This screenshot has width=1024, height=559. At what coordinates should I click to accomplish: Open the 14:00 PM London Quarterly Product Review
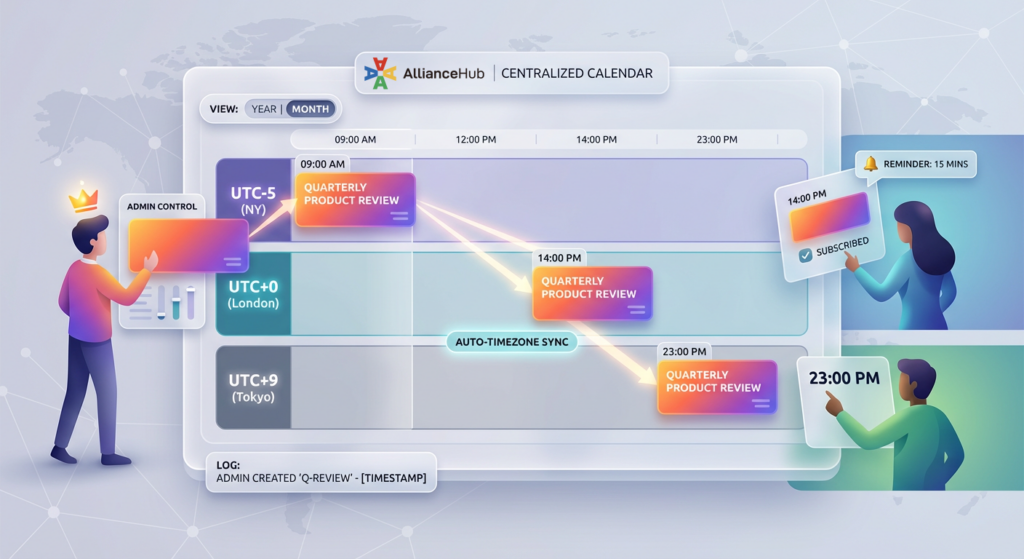coord(592,291)
